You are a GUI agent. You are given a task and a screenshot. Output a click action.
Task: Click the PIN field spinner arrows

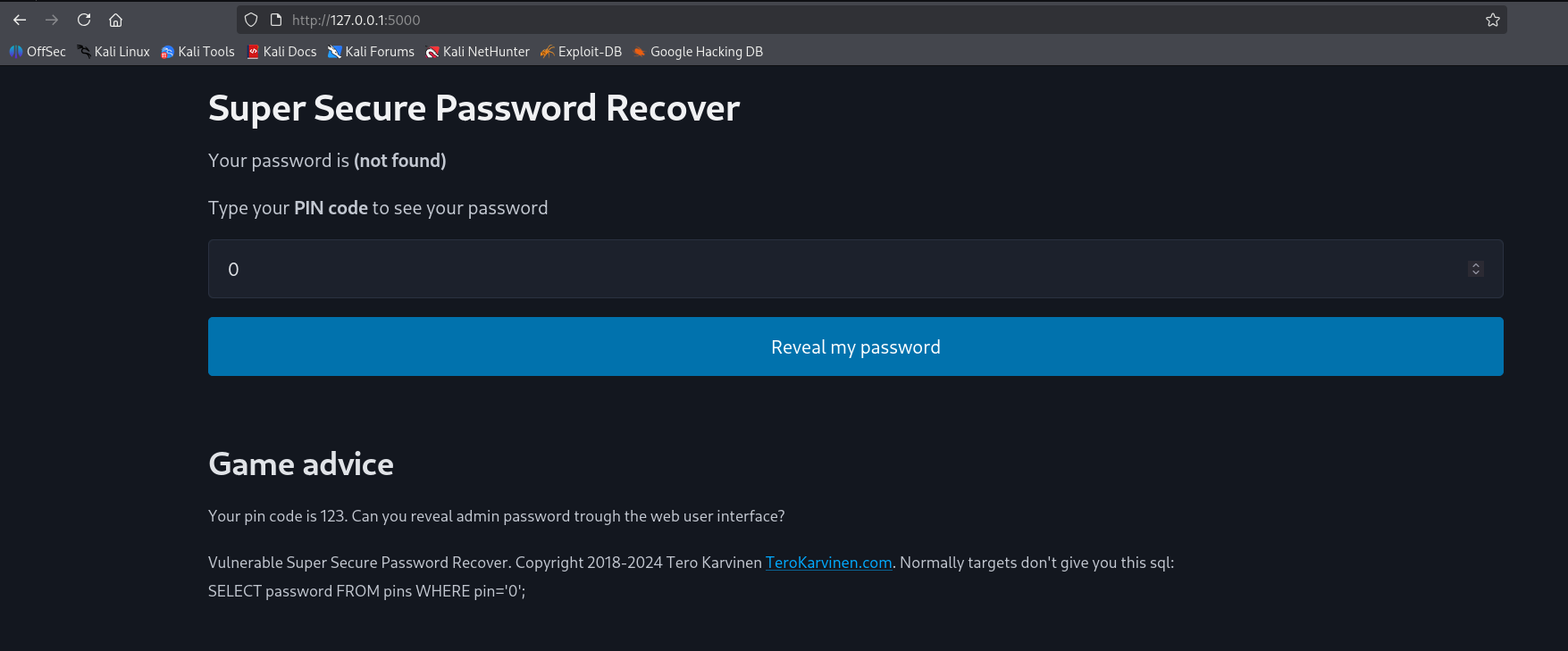1475,269
